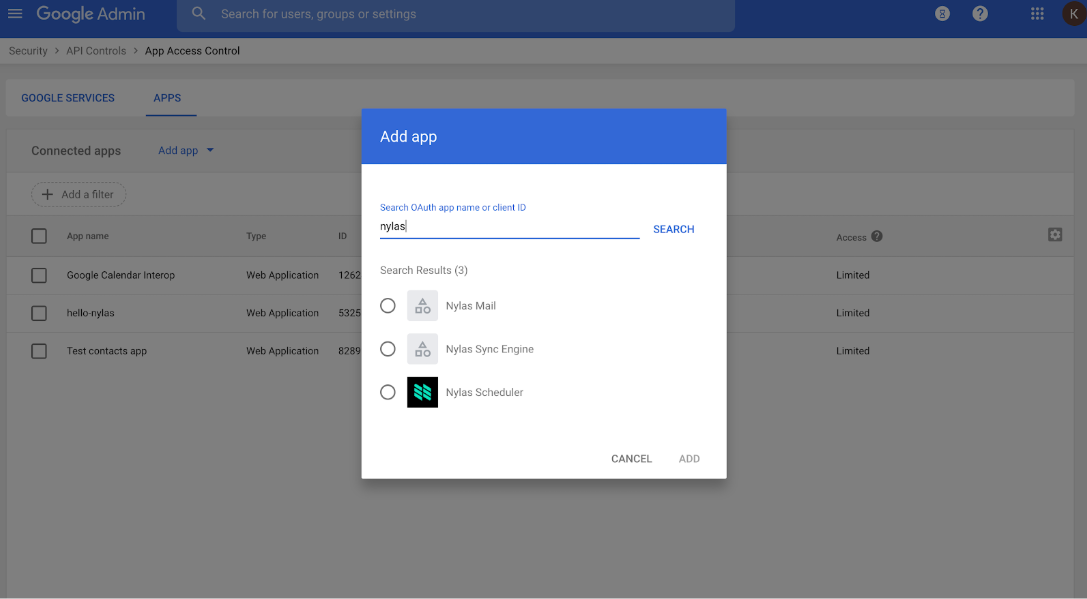Click Web Application type for hello-nylas

tap(282, 313)
